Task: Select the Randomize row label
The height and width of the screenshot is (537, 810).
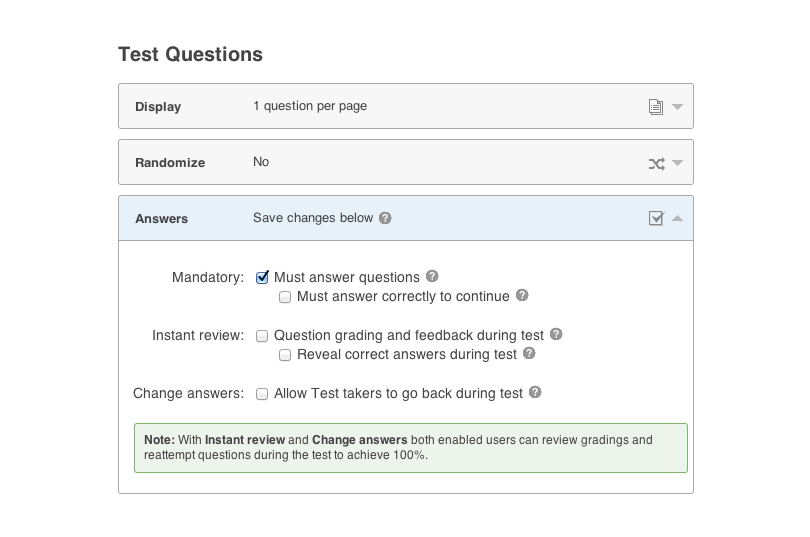Action: coord(170,163)
